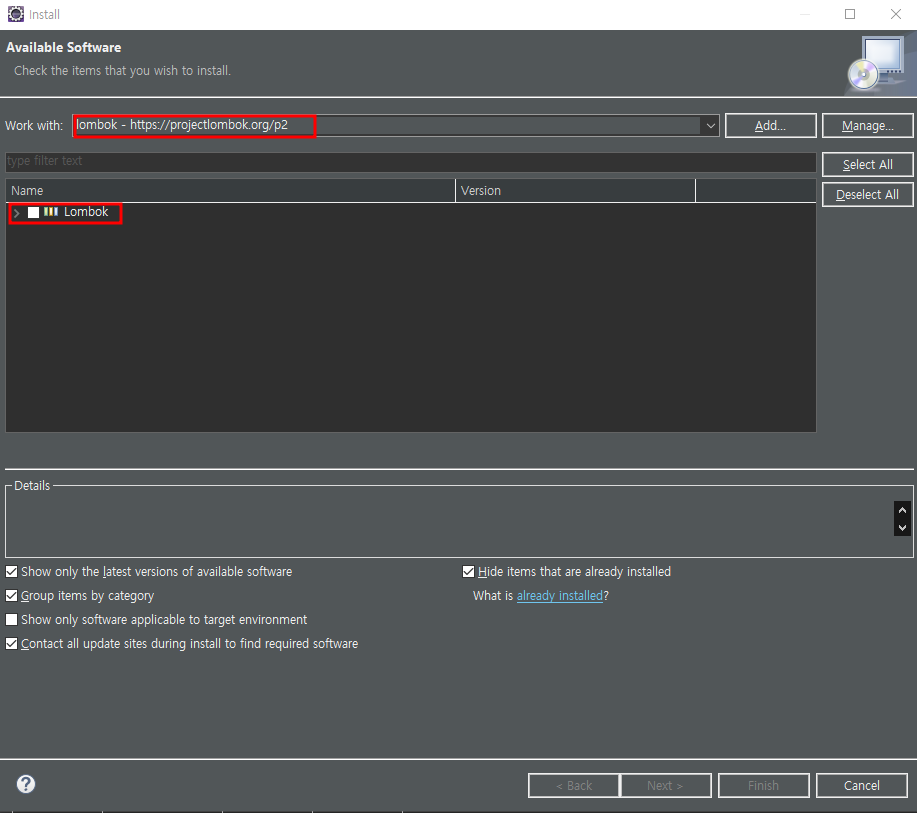Click the Lombok category icon in the tree
The image size is (917, 813).
51,212
